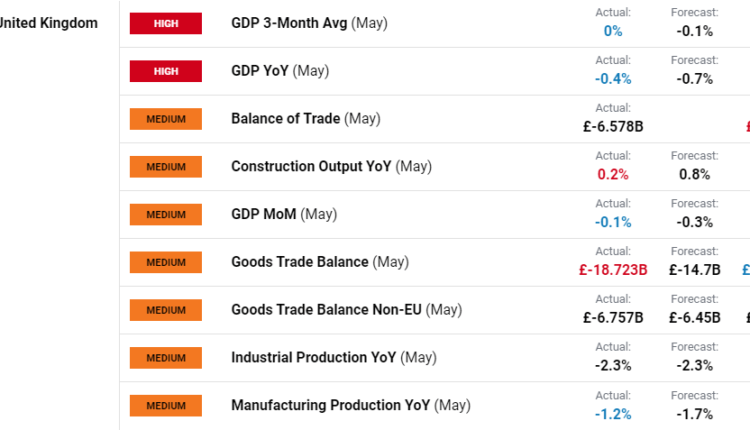This screenshot has width=750, height=430.
Task: Click the £-14.7B forecast value
Action: pyautogui.click(x=694, y=270)
